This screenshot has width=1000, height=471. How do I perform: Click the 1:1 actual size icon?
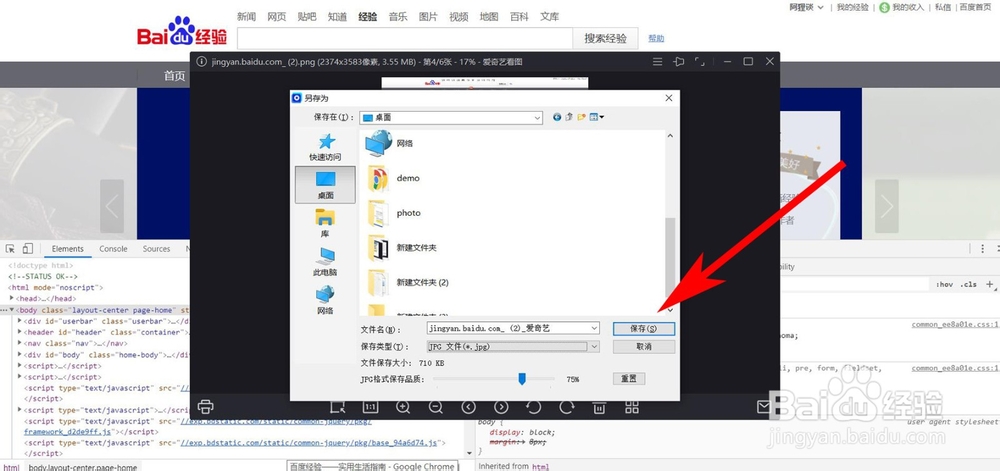point(370,407)
